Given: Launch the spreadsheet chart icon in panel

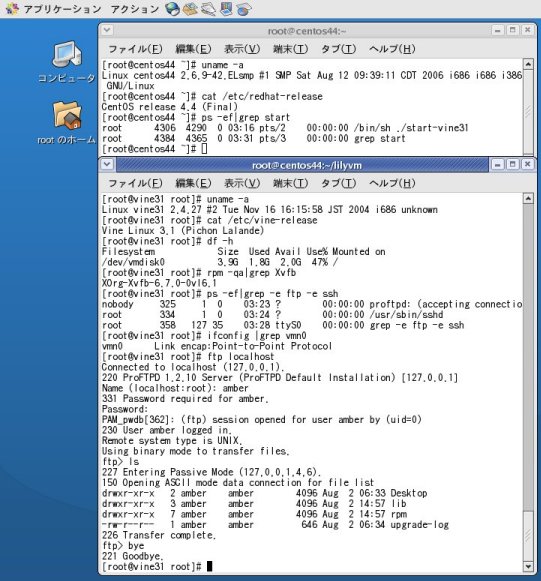Looking at the screenshot, I should (244, 9).
